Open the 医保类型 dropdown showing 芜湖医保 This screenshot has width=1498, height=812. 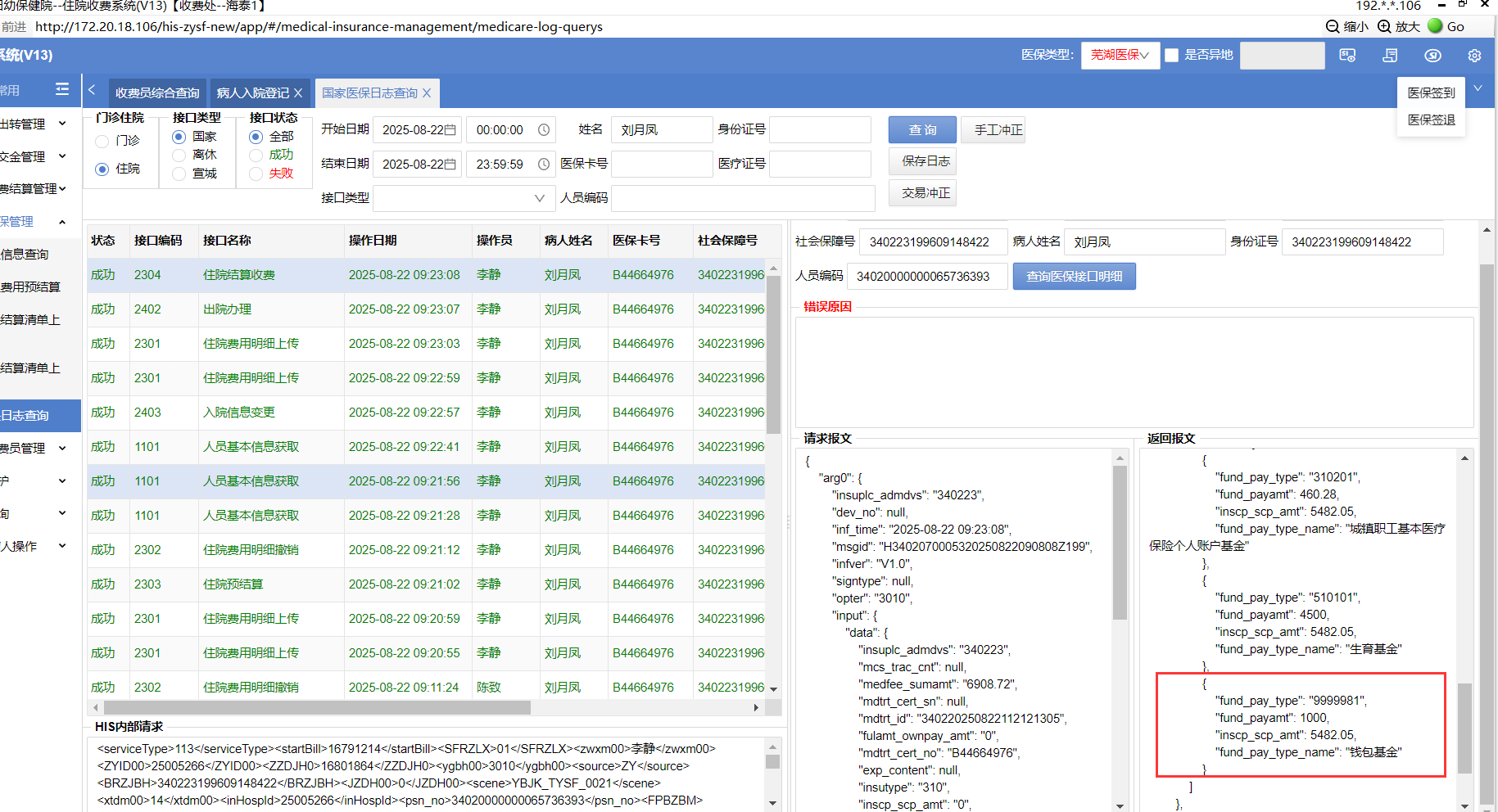pyautogui.click(x=1120, y=55)
